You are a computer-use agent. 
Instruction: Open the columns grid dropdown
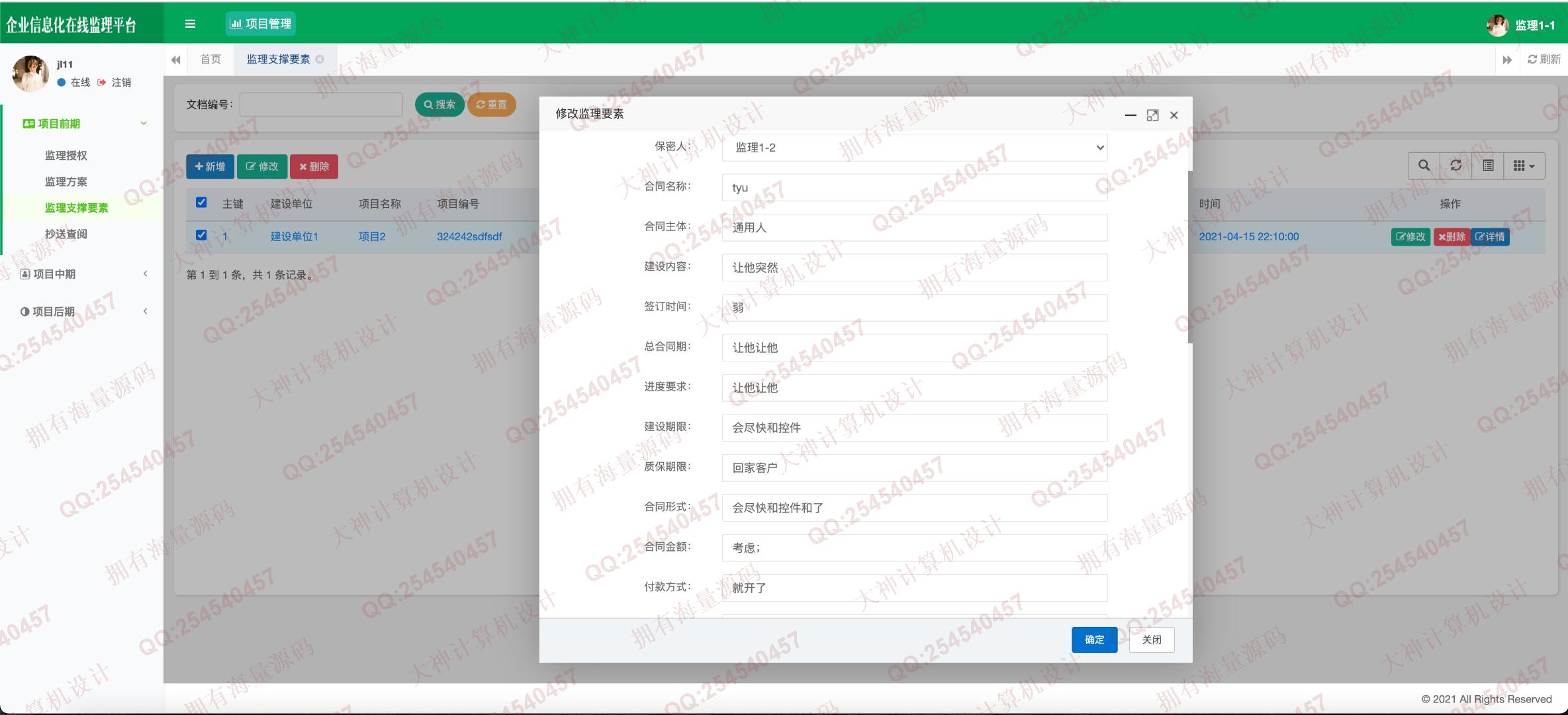pos(1524,166)
